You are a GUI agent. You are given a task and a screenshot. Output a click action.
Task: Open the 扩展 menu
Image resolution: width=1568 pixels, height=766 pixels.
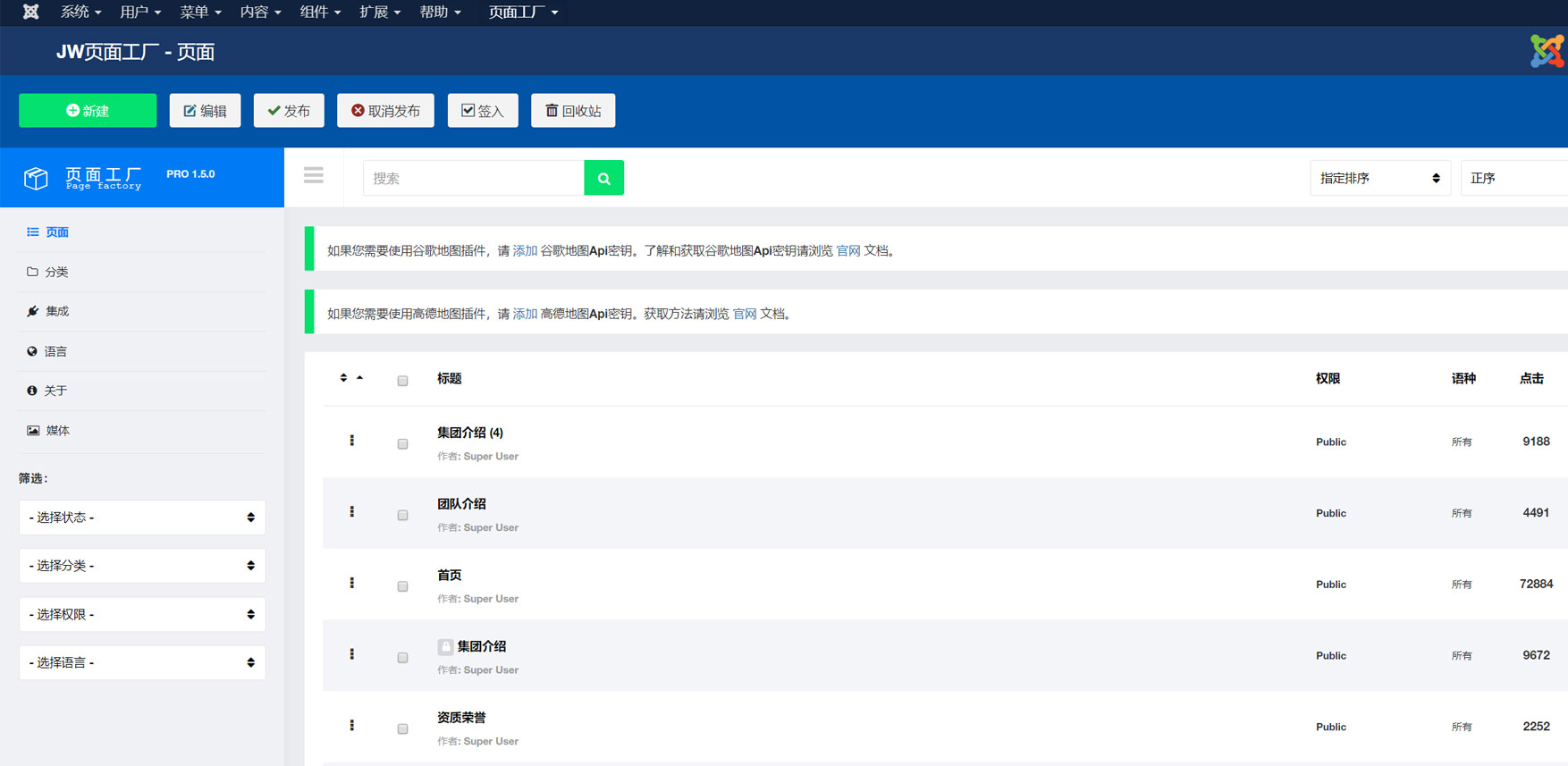[380, 12]
